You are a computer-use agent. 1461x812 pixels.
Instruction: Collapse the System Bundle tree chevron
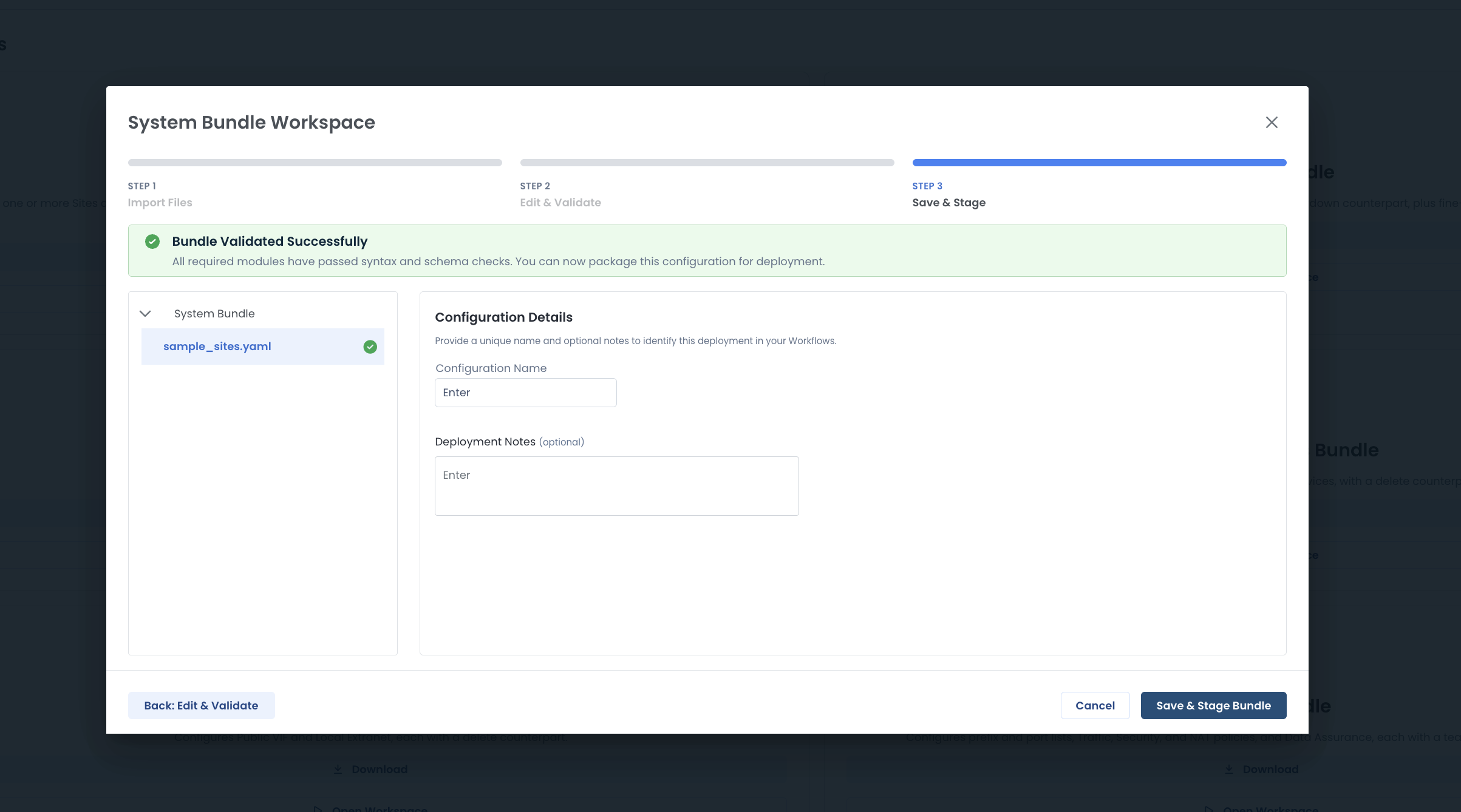145,314
